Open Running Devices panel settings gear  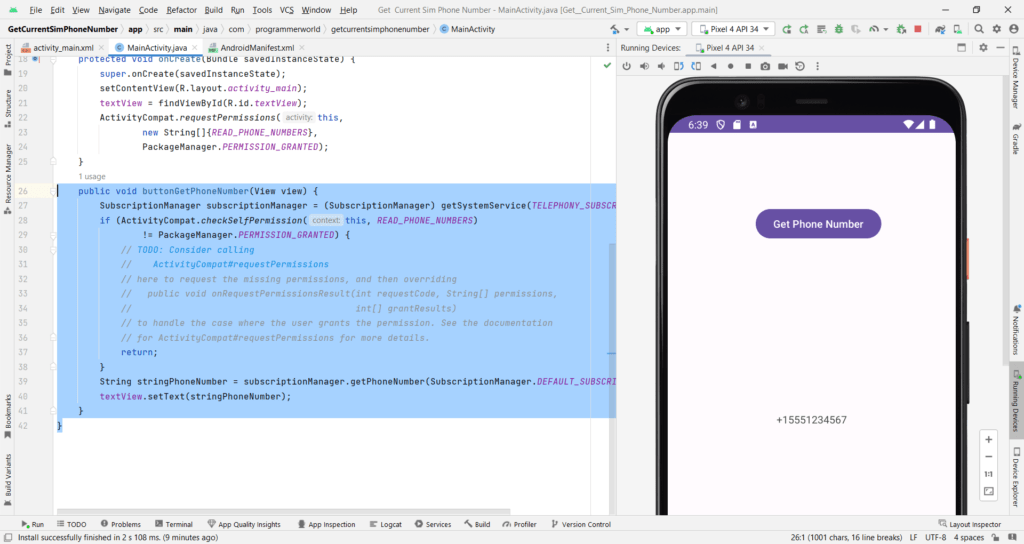tap(983, 48)
